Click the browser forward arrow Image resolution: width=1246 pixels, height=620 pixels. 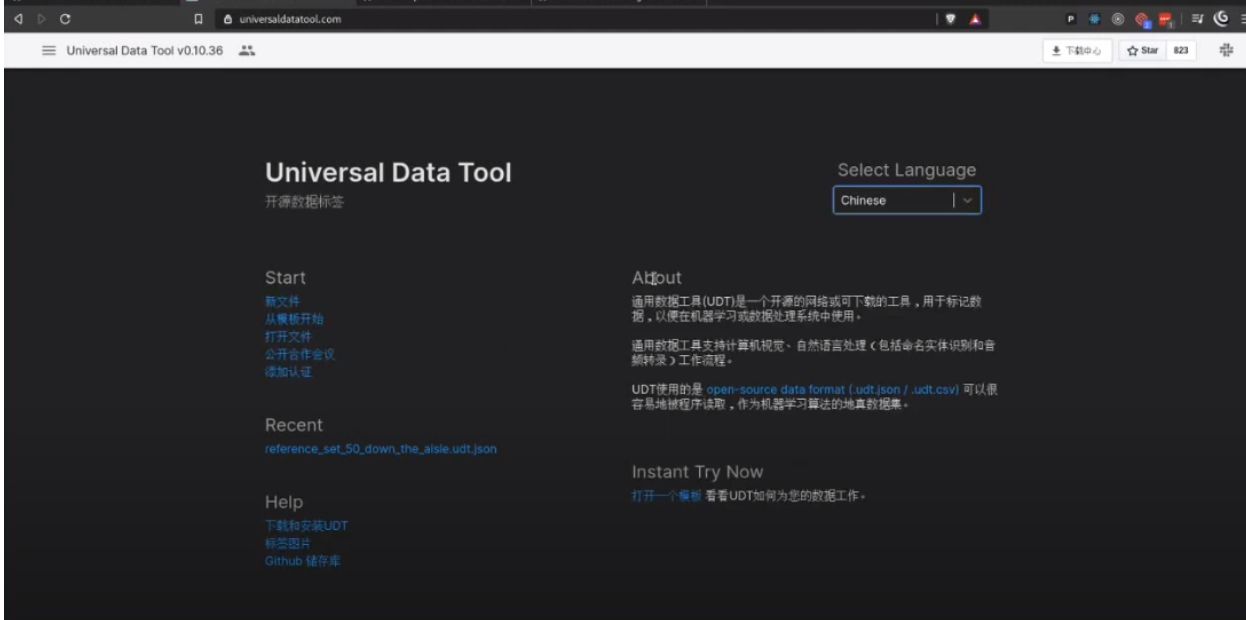[x=41, y=18]
